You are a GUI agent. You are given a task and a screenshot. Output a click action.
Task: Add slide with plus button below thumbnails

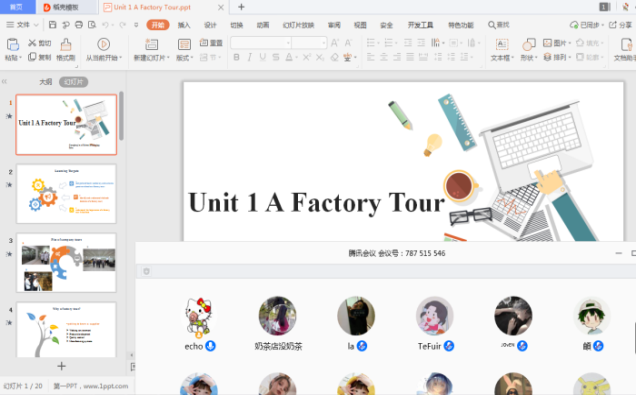(x=61, y=366)
